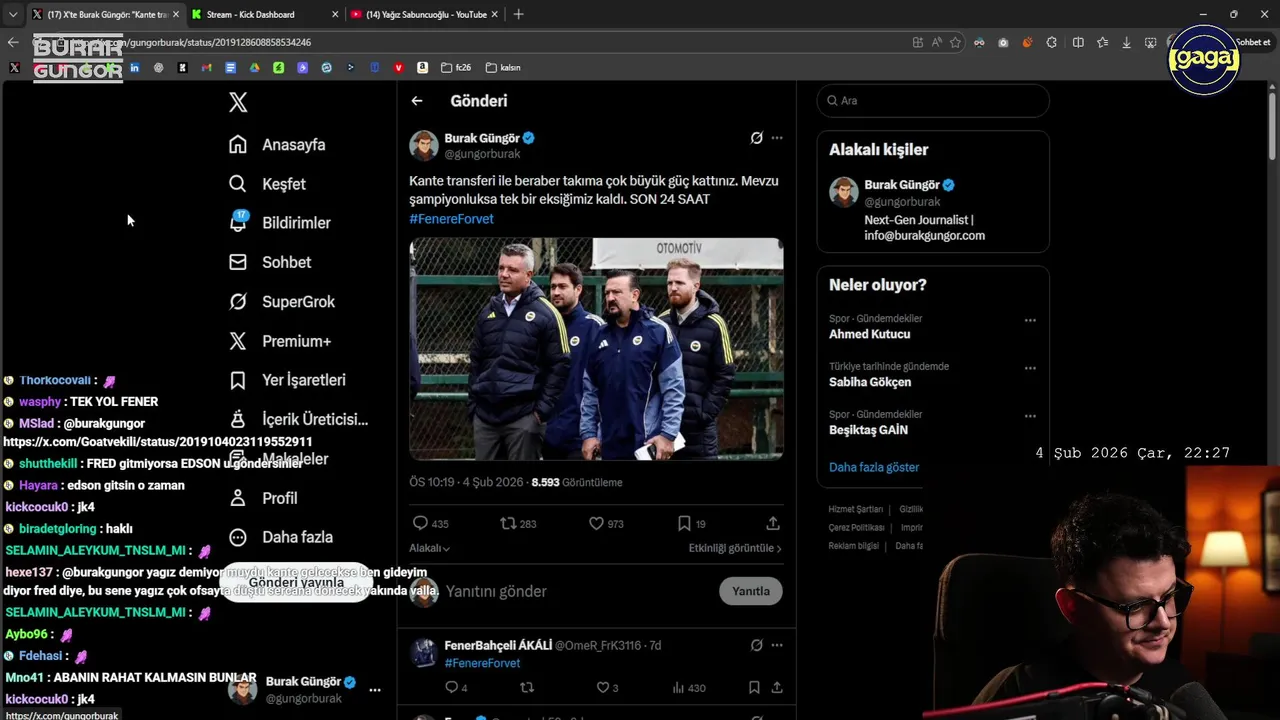Image resolution: width=1280 pixels, height=720 pixels.
Task: Open Bildirimler notifications
Action: click(x=279, y=223)
